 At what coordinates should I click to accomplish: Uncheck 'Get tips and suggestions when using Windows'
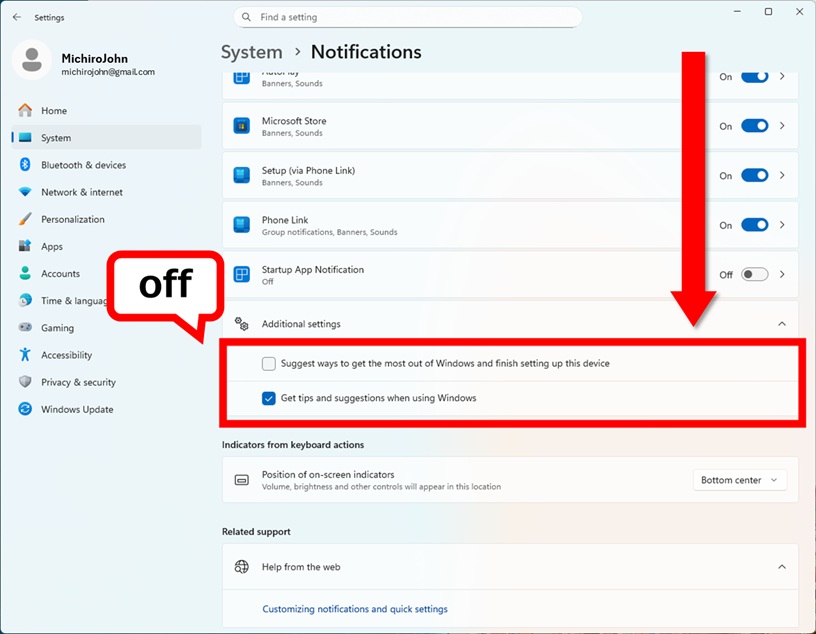(x=269, y=398)
